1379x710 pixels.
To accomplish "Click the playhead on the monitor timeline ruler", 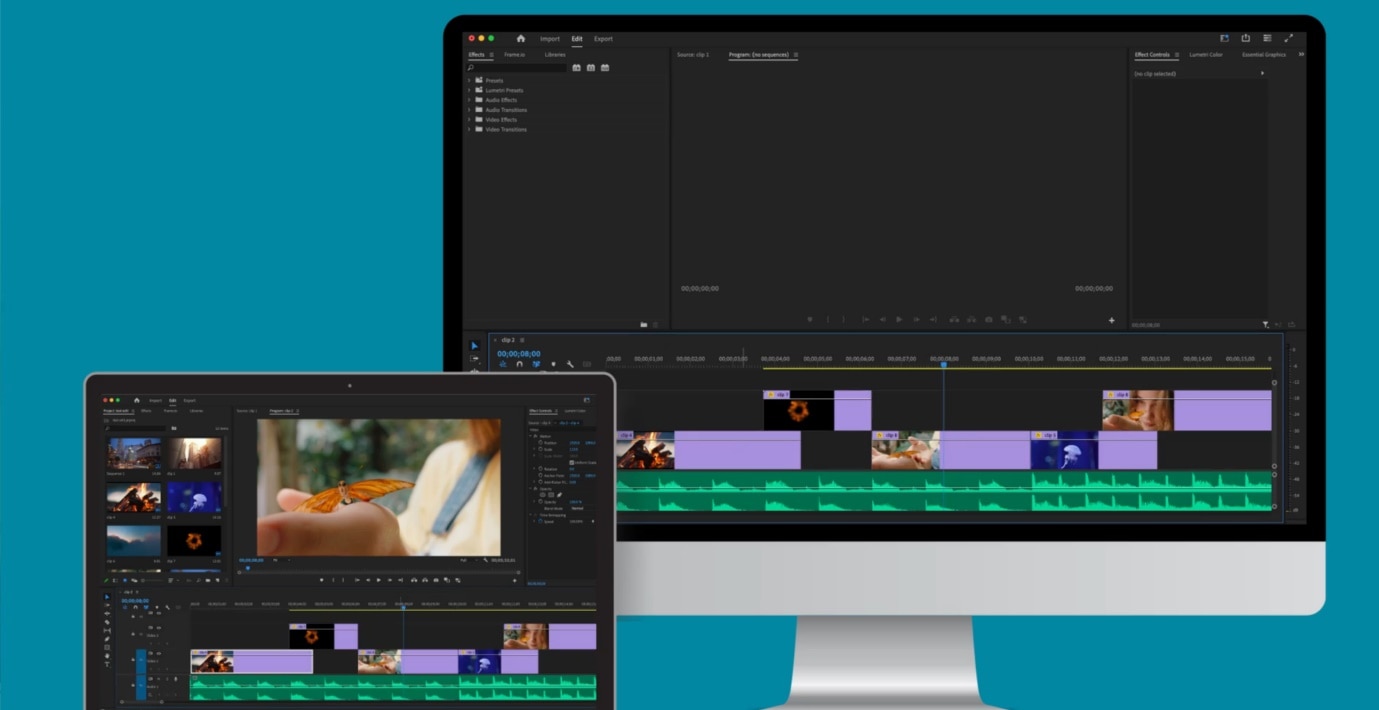I will 943,364.
